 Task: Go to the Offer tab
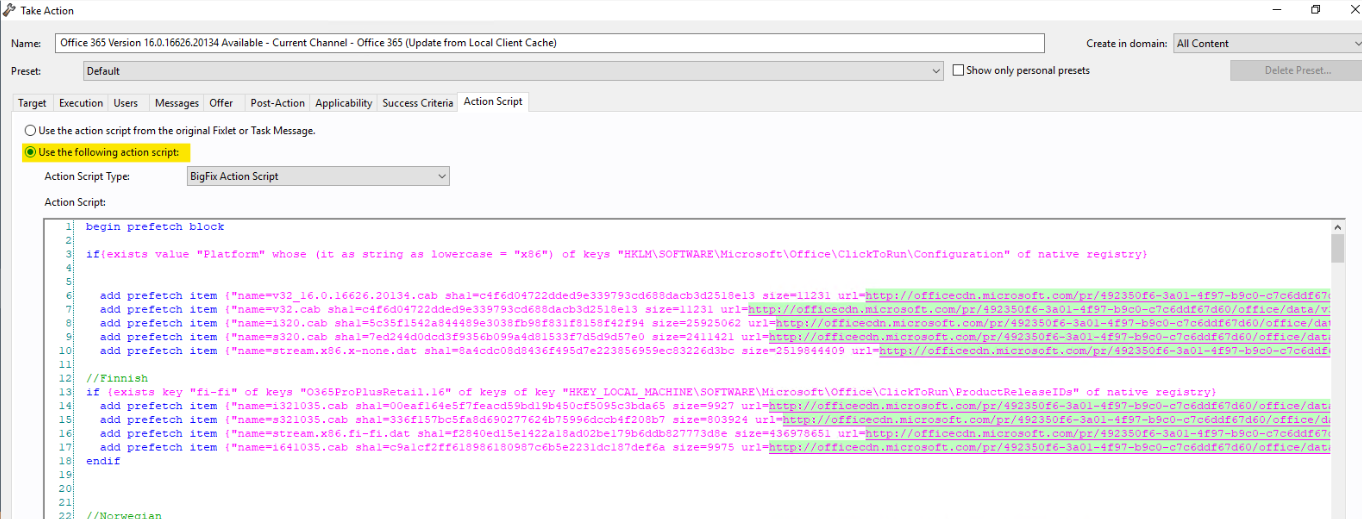tap(221, 103)
